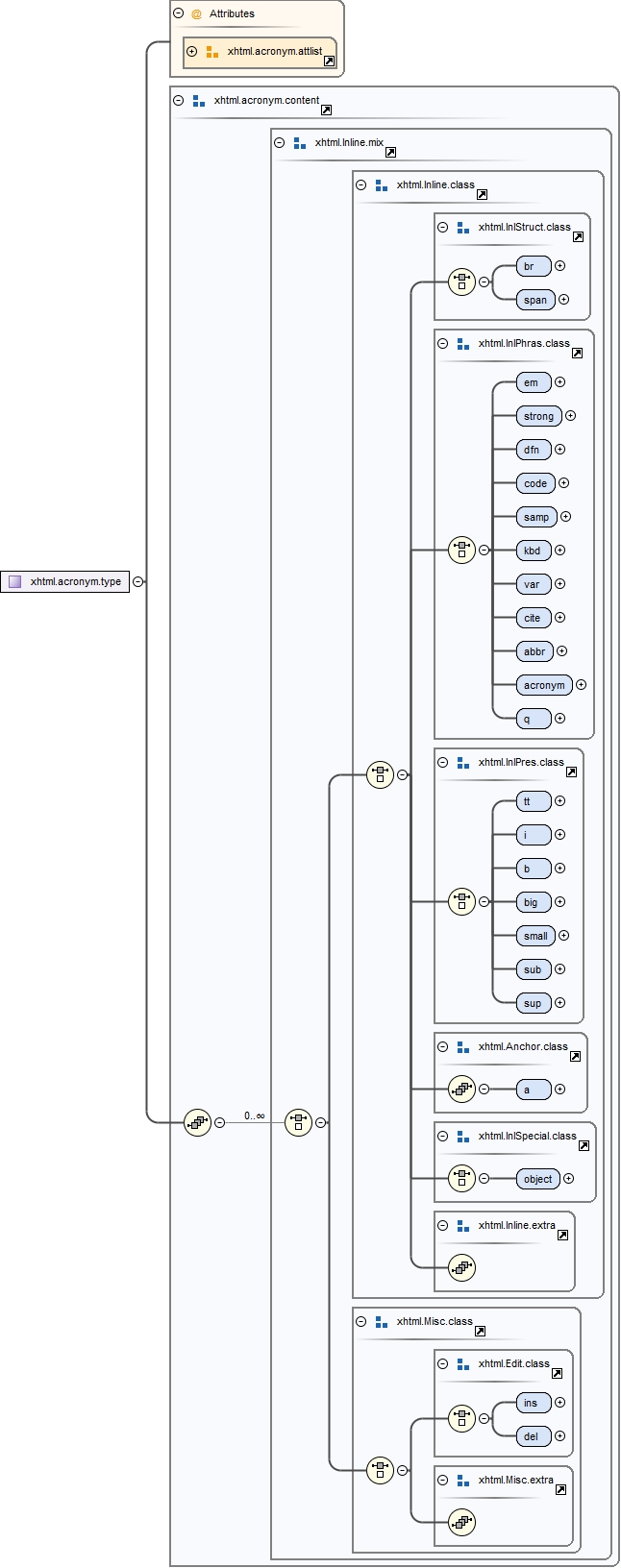Select the ins element node
This screenshot has height=1568, width=621.
tap(534, 1403)
